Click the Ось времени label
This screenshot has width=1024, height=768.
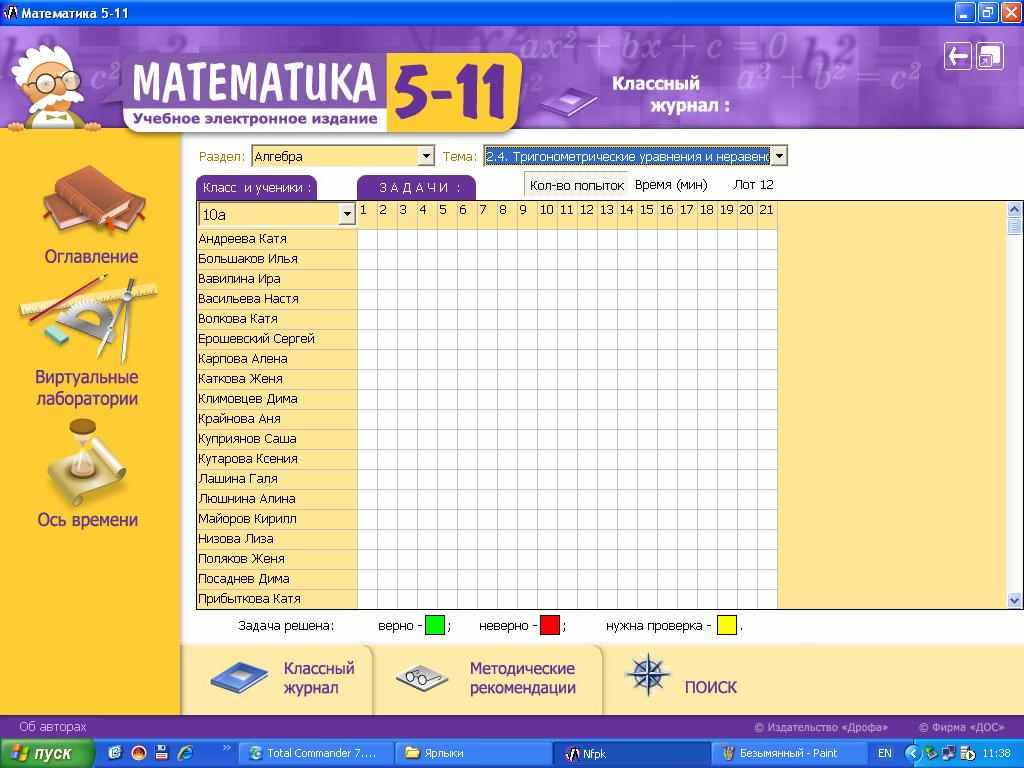point(88,520)
